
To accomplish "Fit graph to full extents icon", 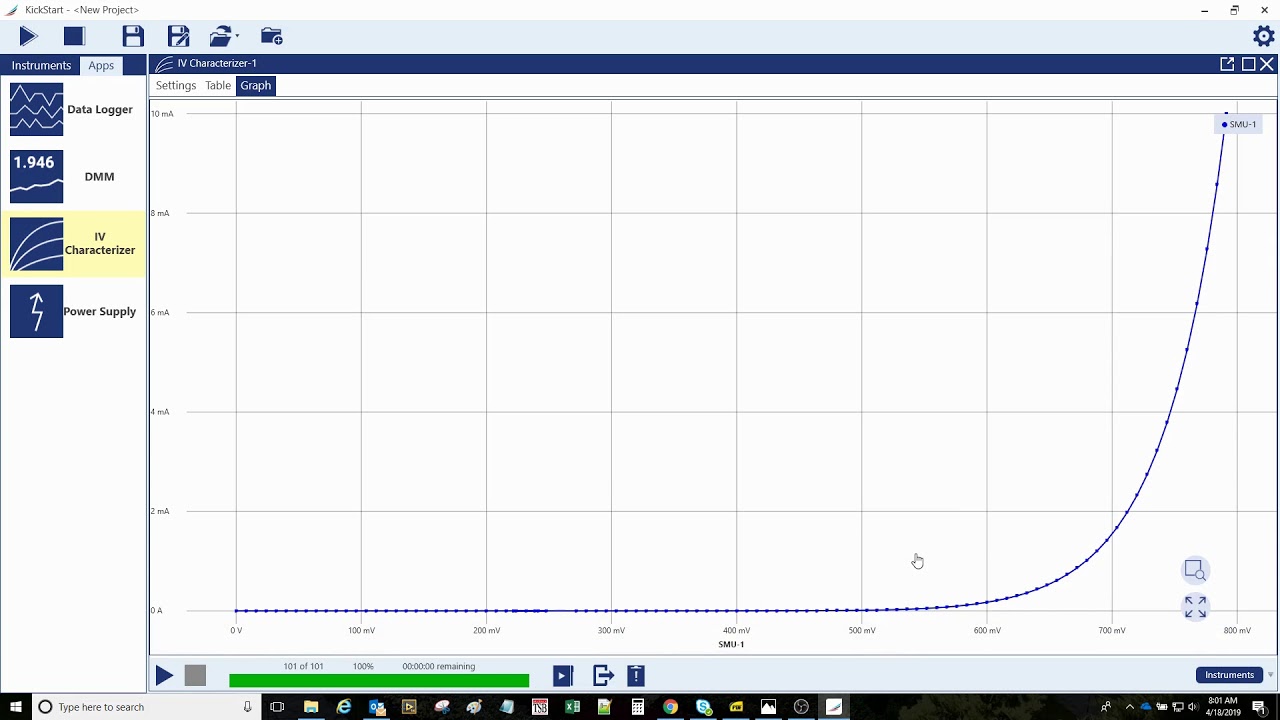I will 1195,607.
